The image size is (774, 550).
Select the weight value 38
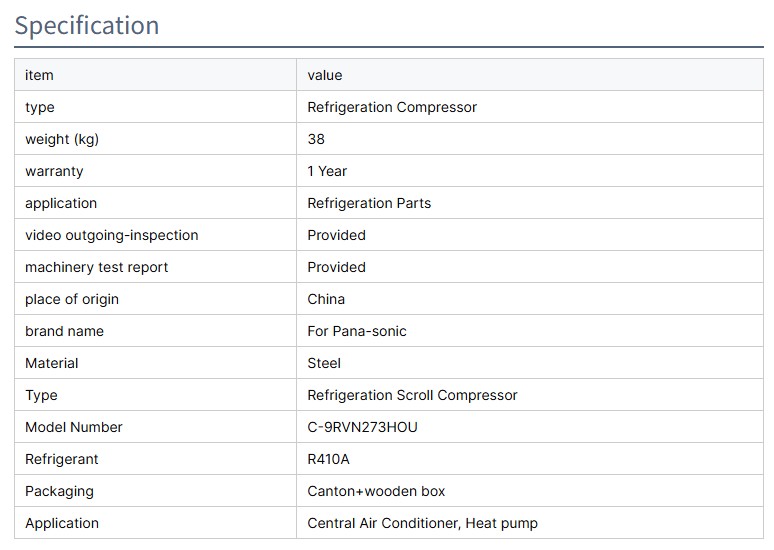tap(316, 139)
